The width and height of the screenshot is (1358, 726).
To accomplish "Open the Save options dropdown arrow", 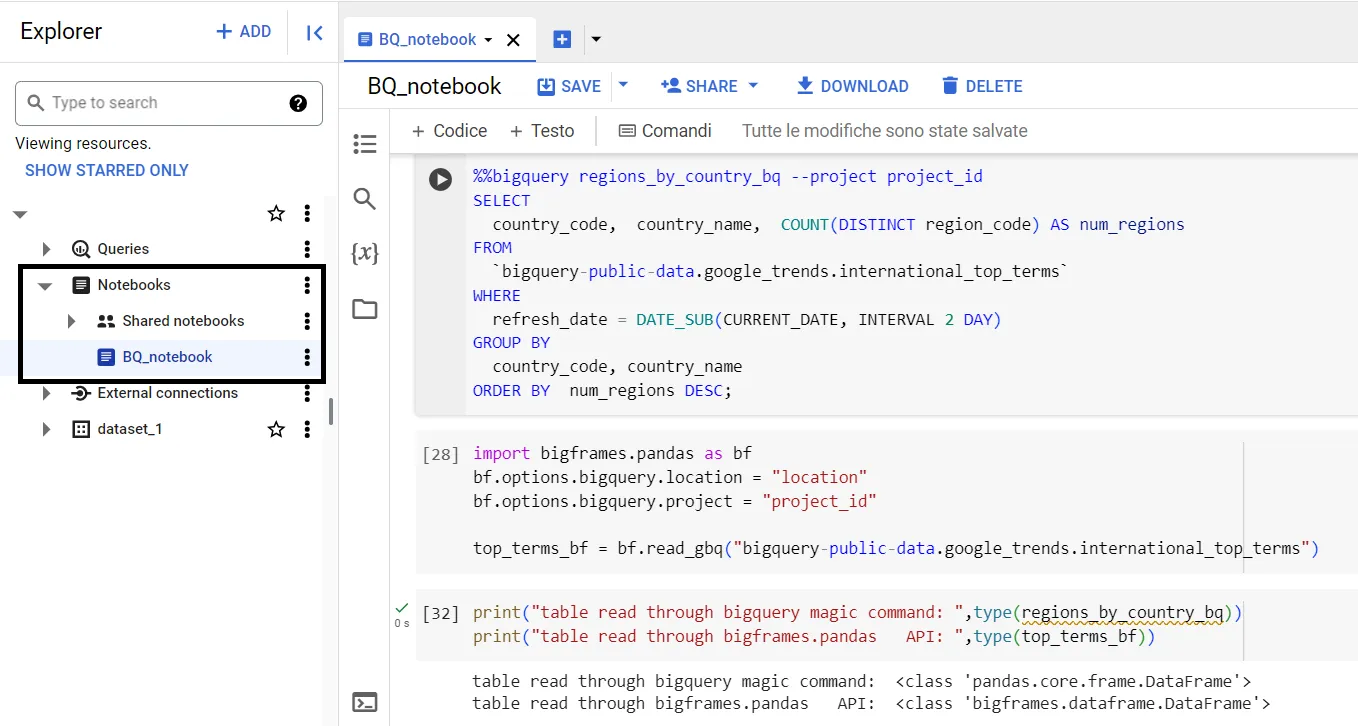I will (x=623, y=85).
